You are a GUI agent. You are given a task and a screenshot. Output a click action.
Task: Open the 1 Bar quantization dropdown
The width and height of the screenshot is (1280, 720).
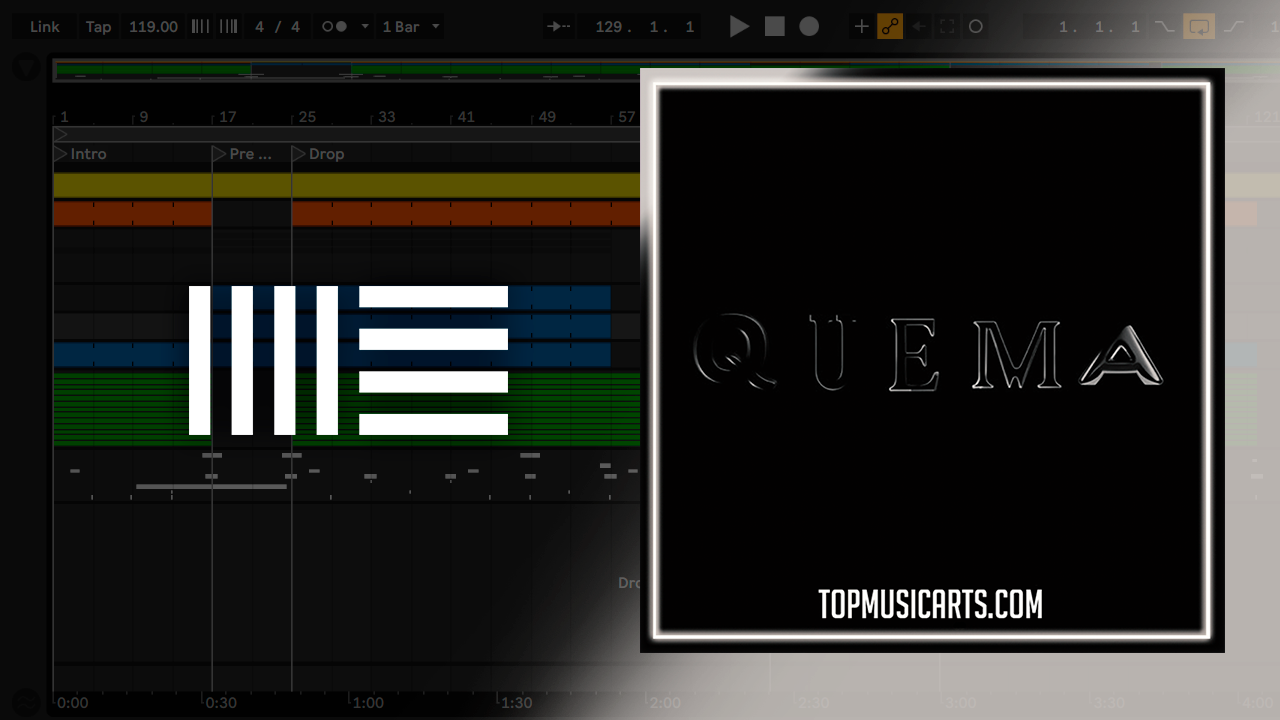point(411,27)
